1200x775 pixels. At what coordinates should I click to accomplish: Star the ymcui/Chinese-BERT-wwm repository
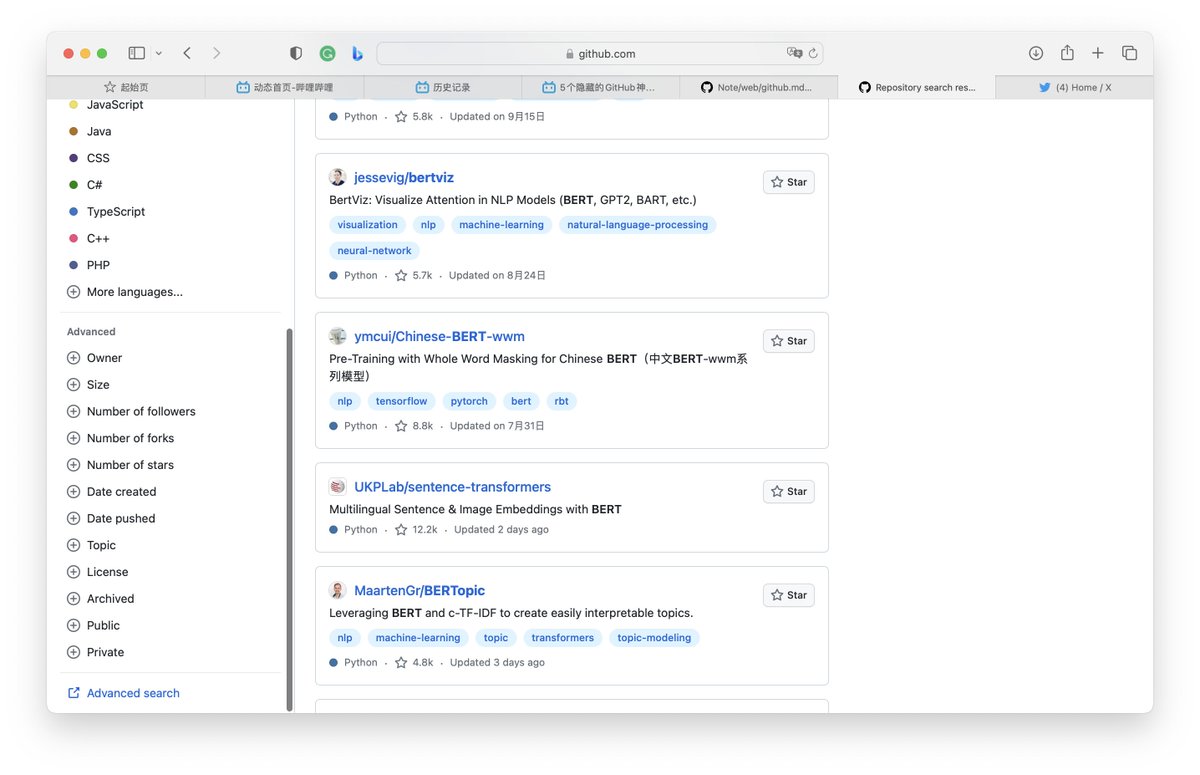pyautogui.click(x=788, y=341)
